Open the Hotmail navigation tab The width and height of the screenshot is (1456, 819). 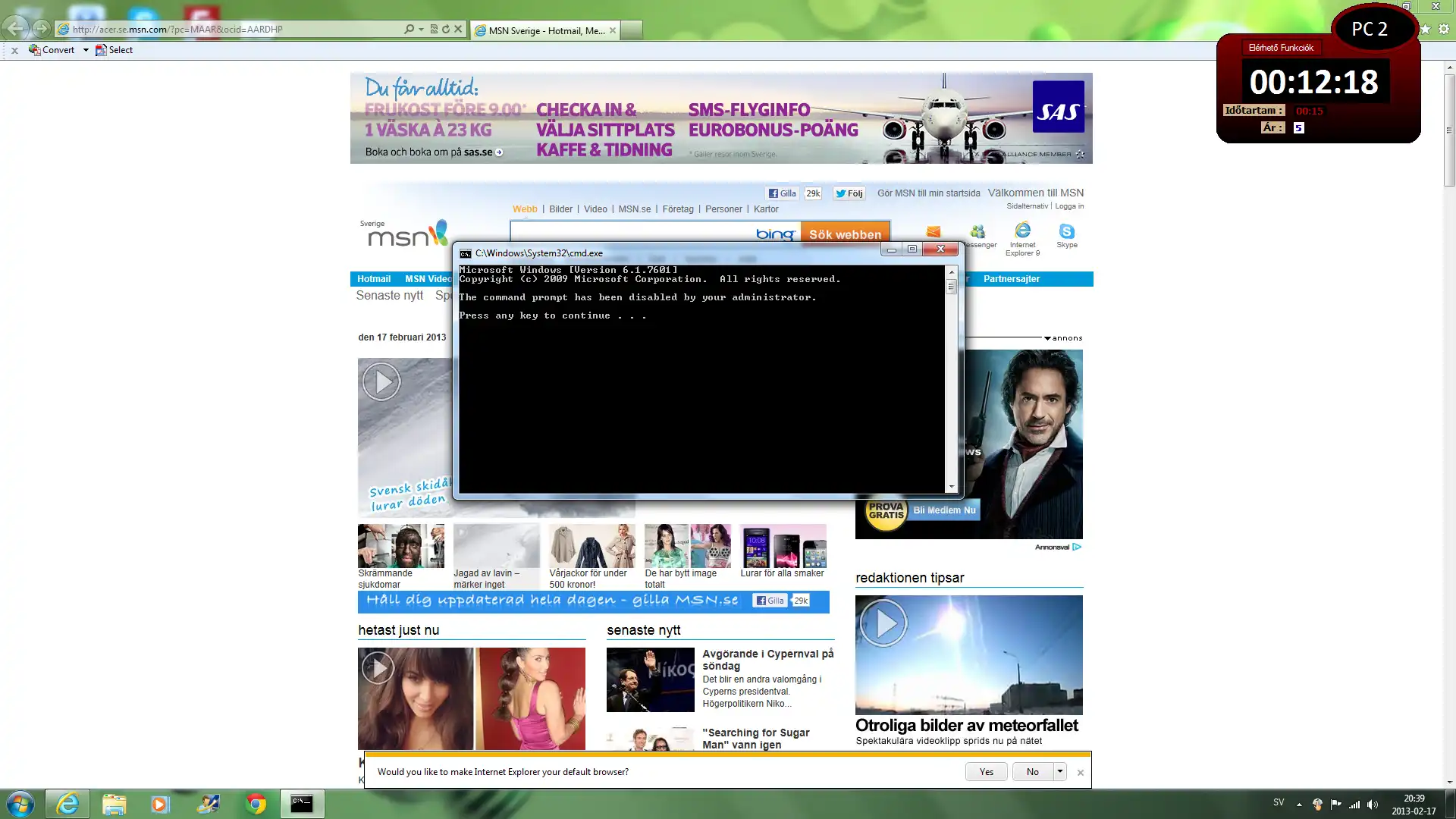tap(374, 279)
